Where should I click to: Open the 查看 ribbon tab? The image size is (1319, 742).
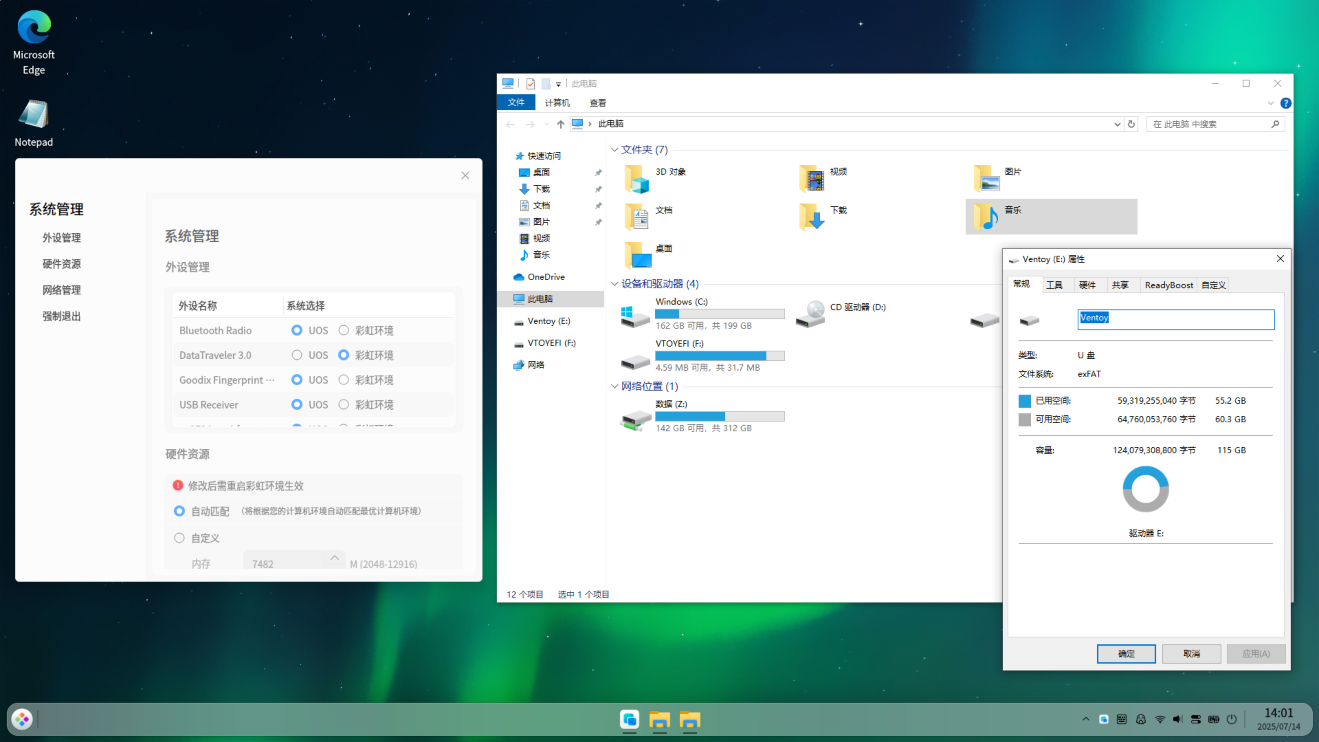coord(597,103)
